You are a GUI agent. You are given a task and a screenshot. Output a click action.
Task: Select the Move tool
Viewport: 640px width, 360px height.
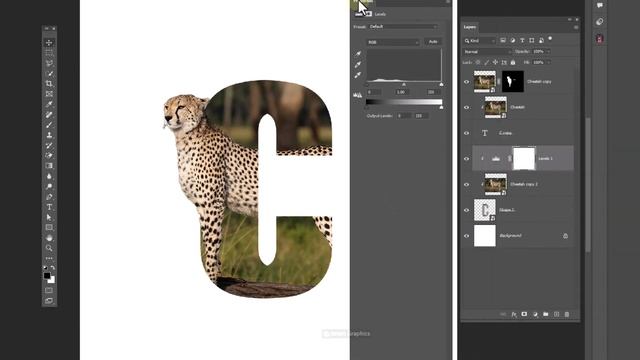pyautogui.click(x=49, y=43)
